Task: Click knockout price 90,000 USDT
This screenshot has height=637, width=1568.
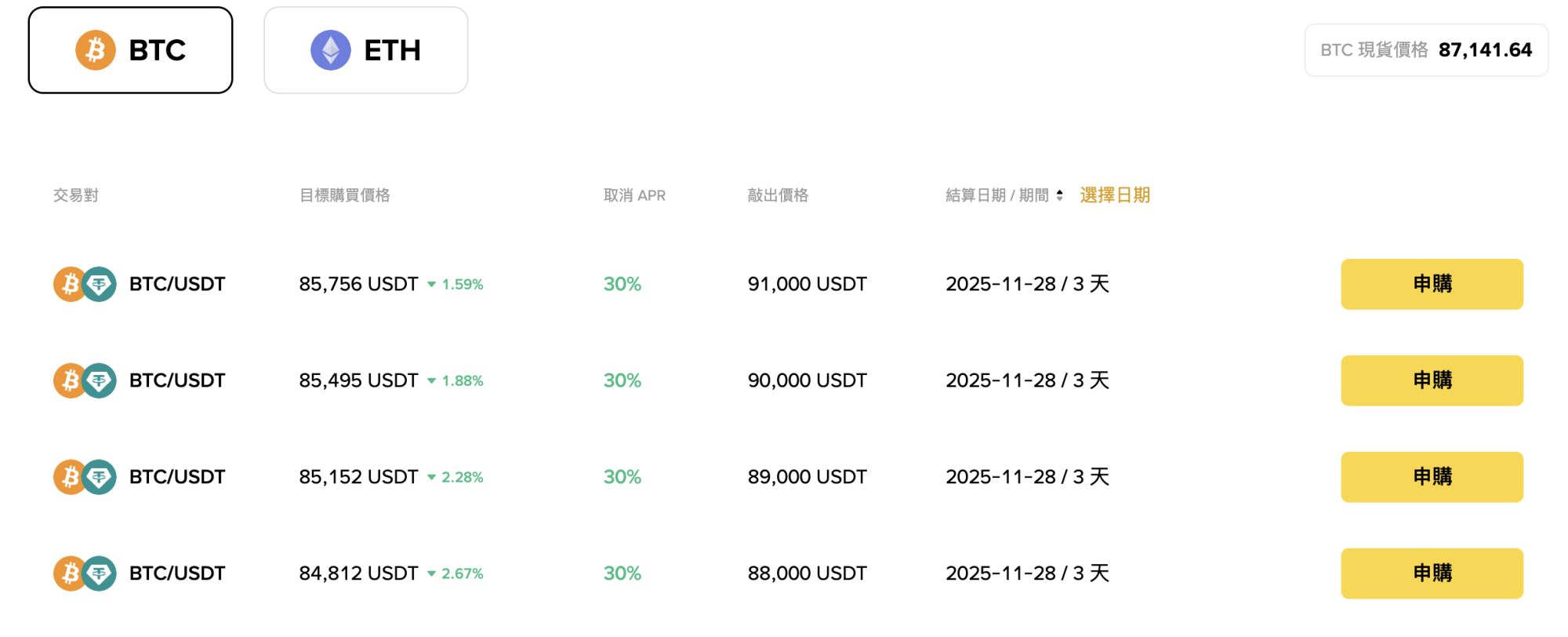Action: (807, 380)
